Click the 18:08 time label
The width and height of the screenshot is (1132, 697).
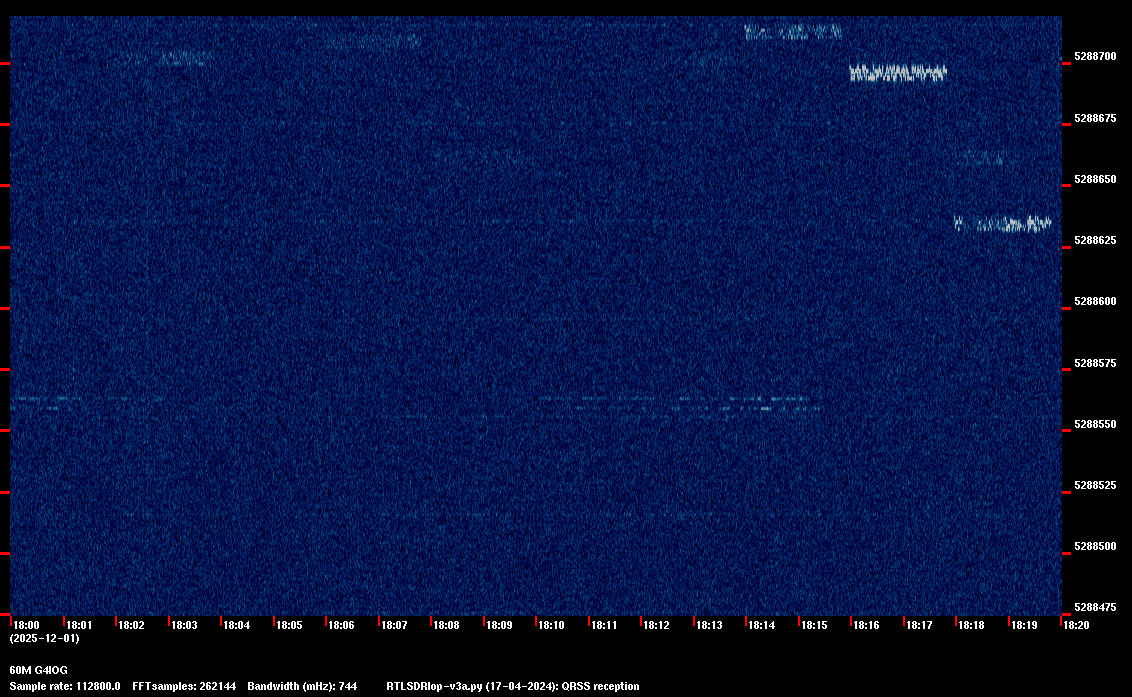[446, 625]
